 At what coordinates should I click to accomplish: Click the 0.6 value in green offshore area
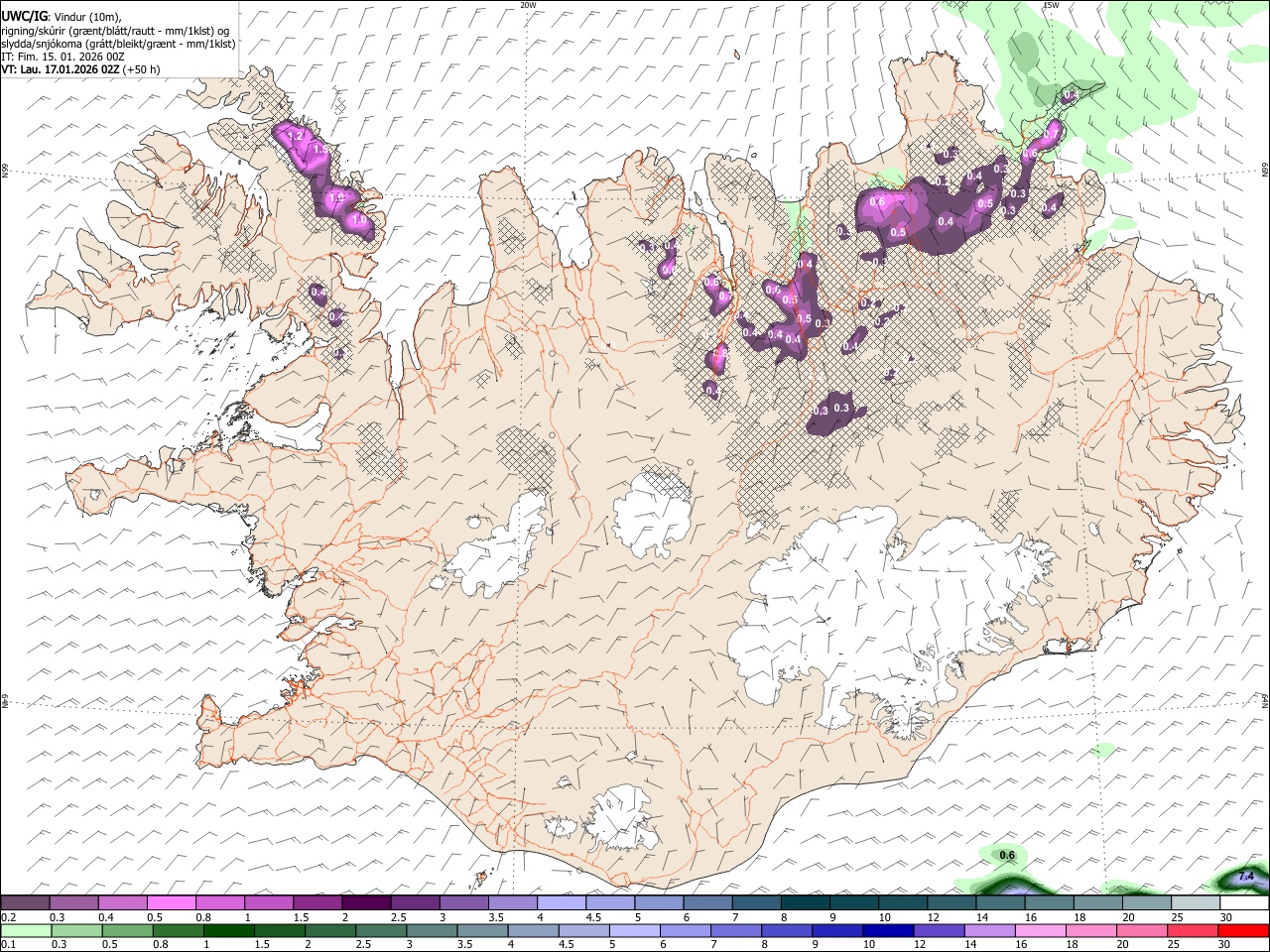1008,855
